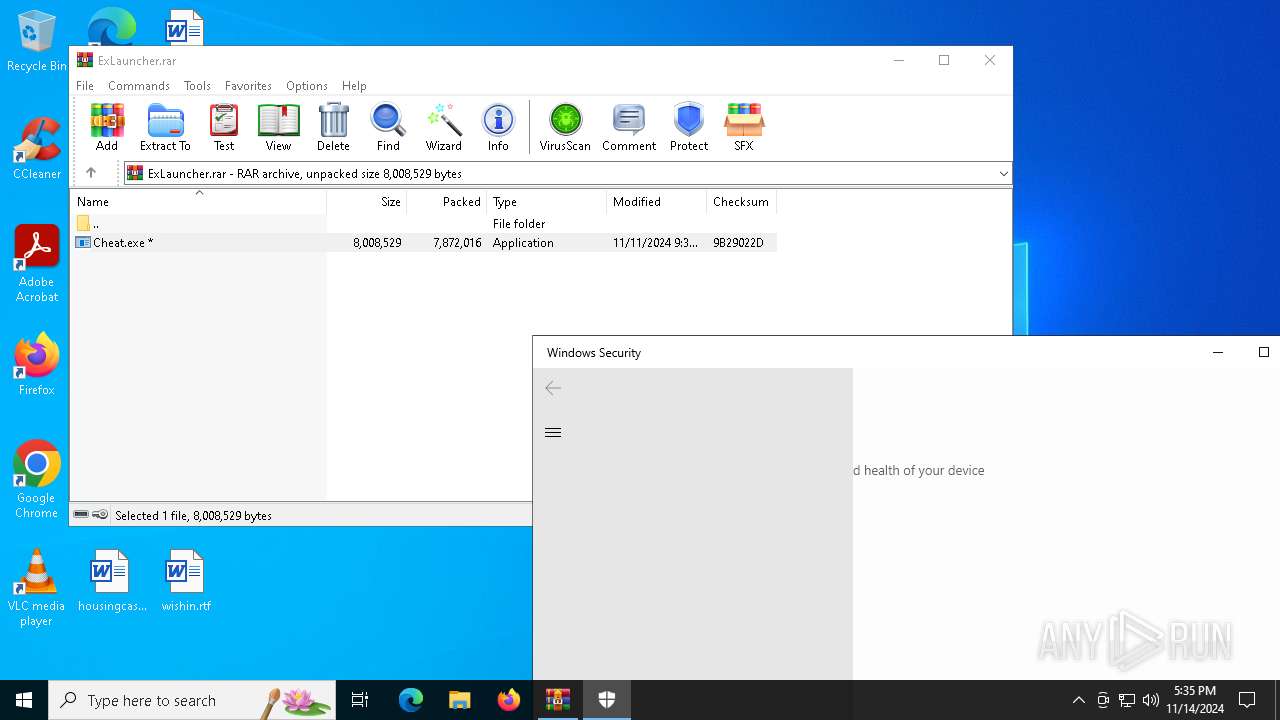Open Adobe Acrobat desktop shortcut

coord(36,264)
